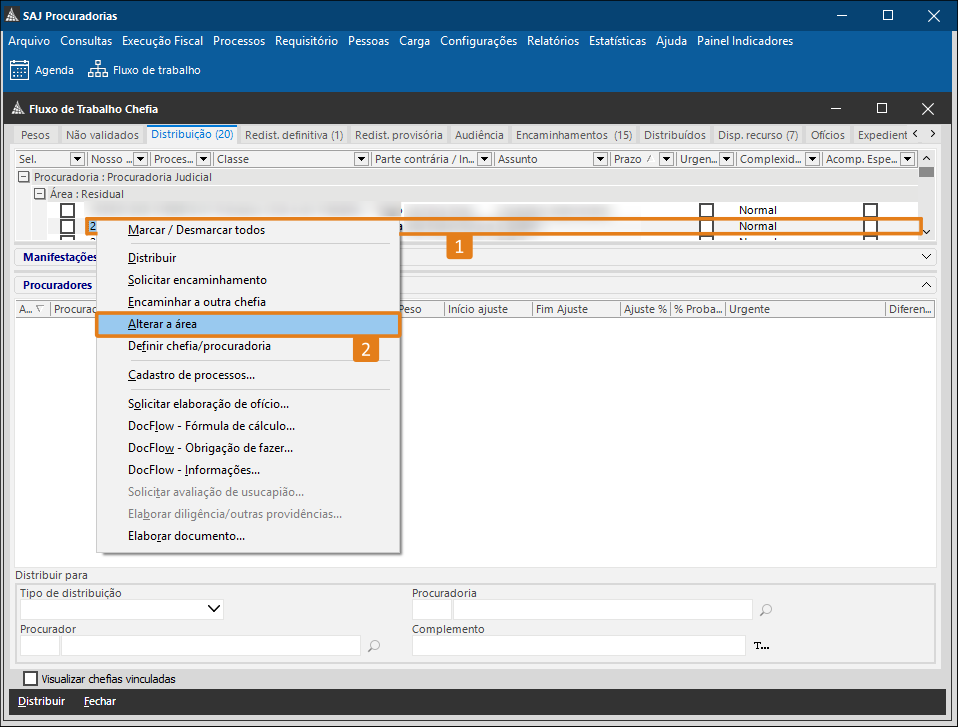Click the Procurador search magnifier icon
The image size is (958, 727).
click(x=374, y=646)
